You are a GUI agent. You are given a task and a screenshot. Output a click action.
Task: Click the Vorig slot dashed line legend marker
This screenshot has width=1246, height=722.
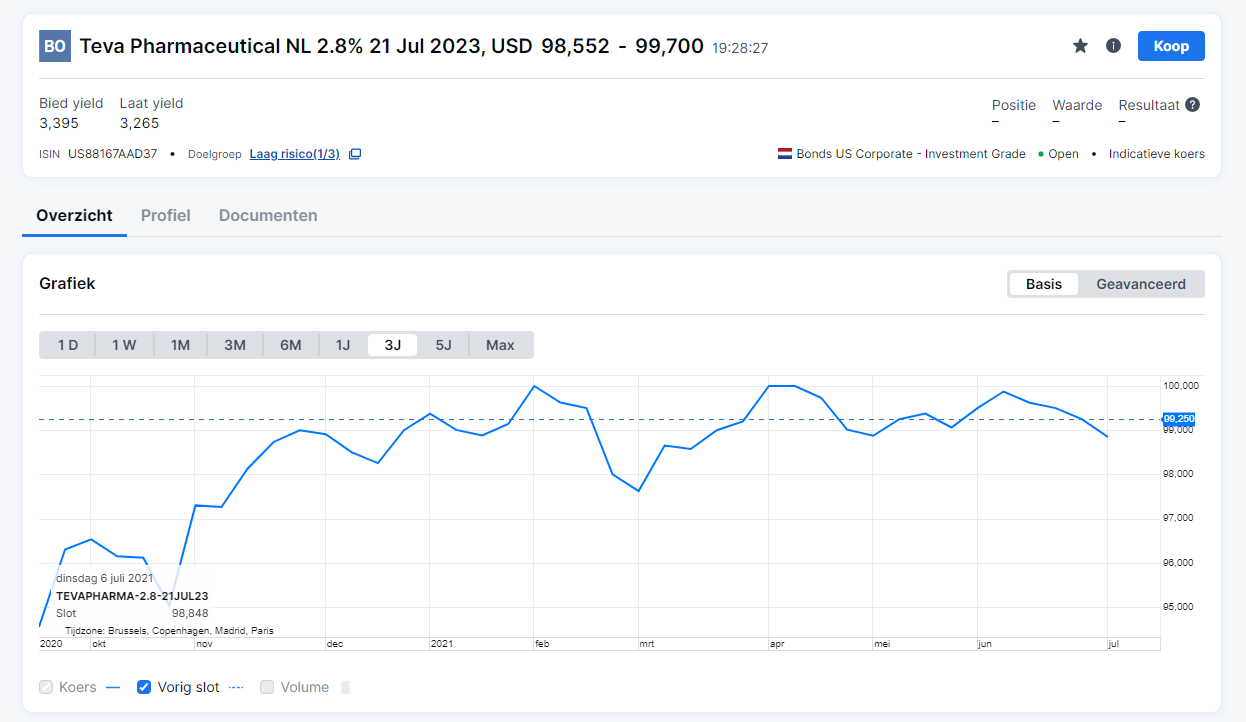click(x=236, y=687)
